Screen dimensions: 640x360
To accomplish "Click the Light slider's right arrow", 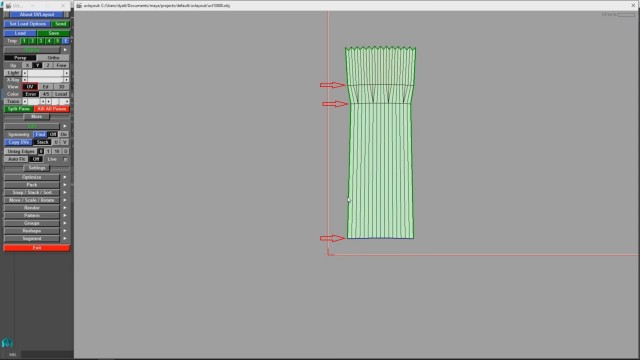I will pos(67,73).
